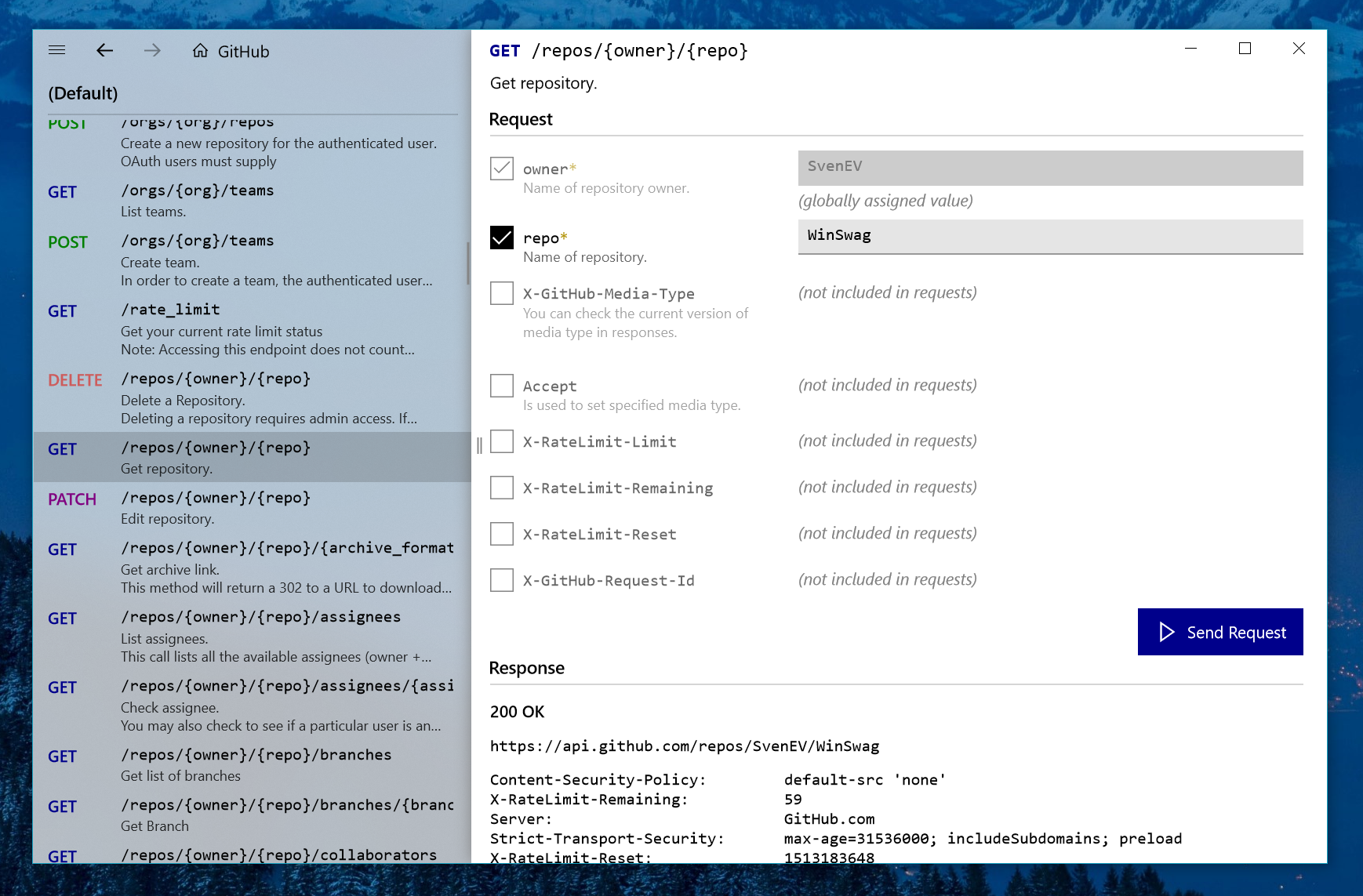Click the Response section heading

coord(526,668)
